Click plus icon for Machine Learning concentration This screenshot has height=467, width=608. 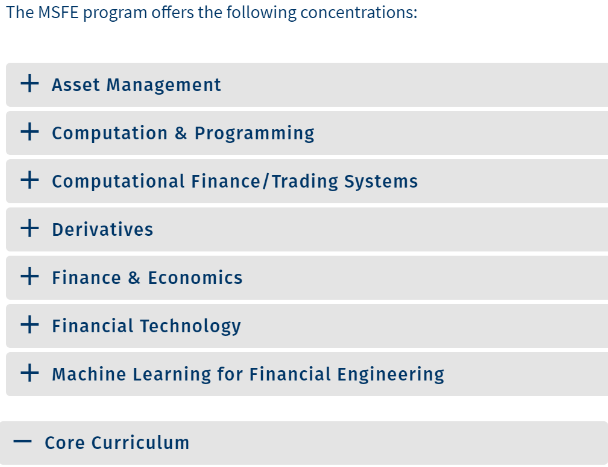point(30,373)
